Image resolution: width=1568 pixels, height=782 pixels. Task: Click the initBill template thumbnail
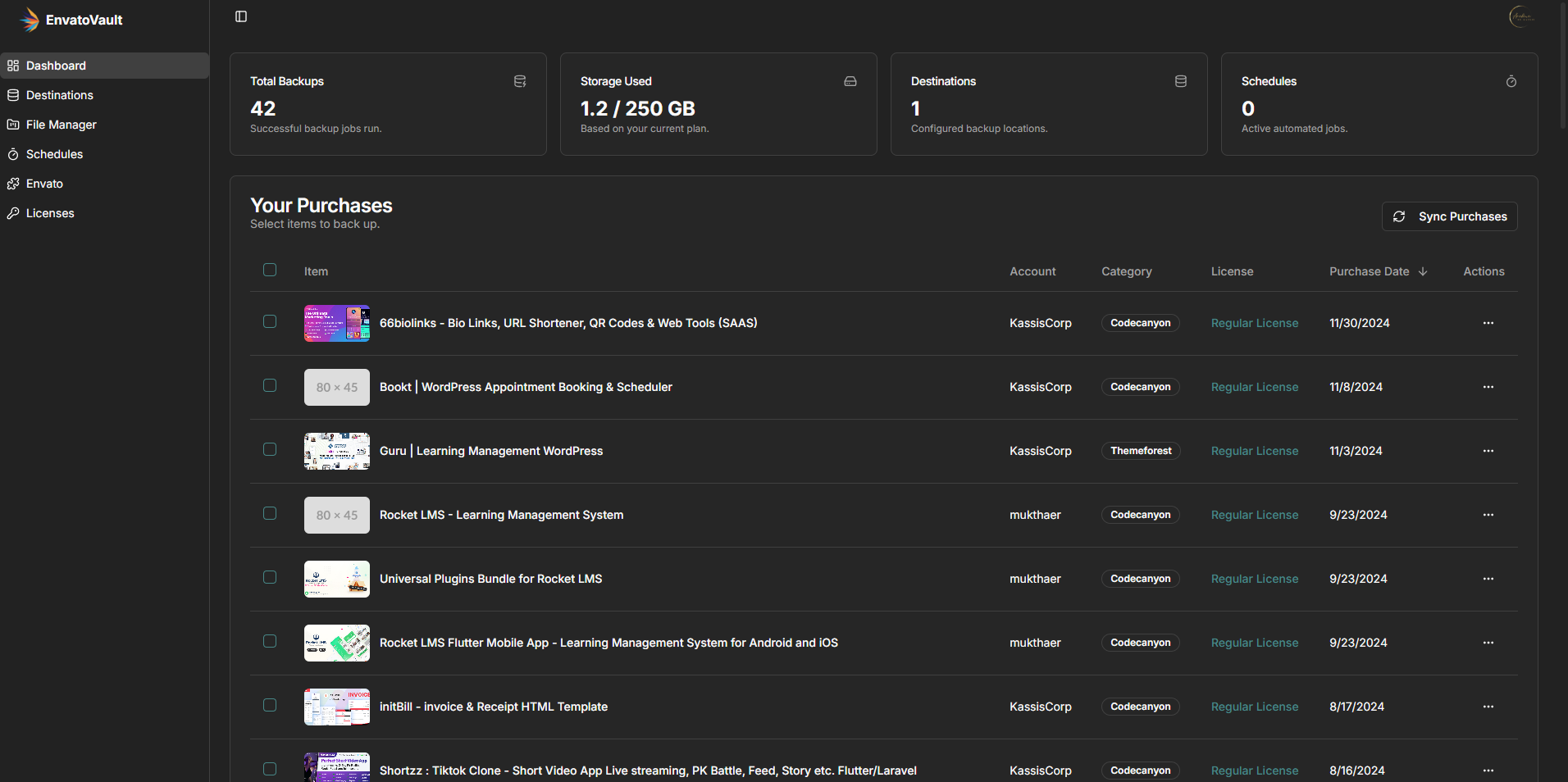337,707
